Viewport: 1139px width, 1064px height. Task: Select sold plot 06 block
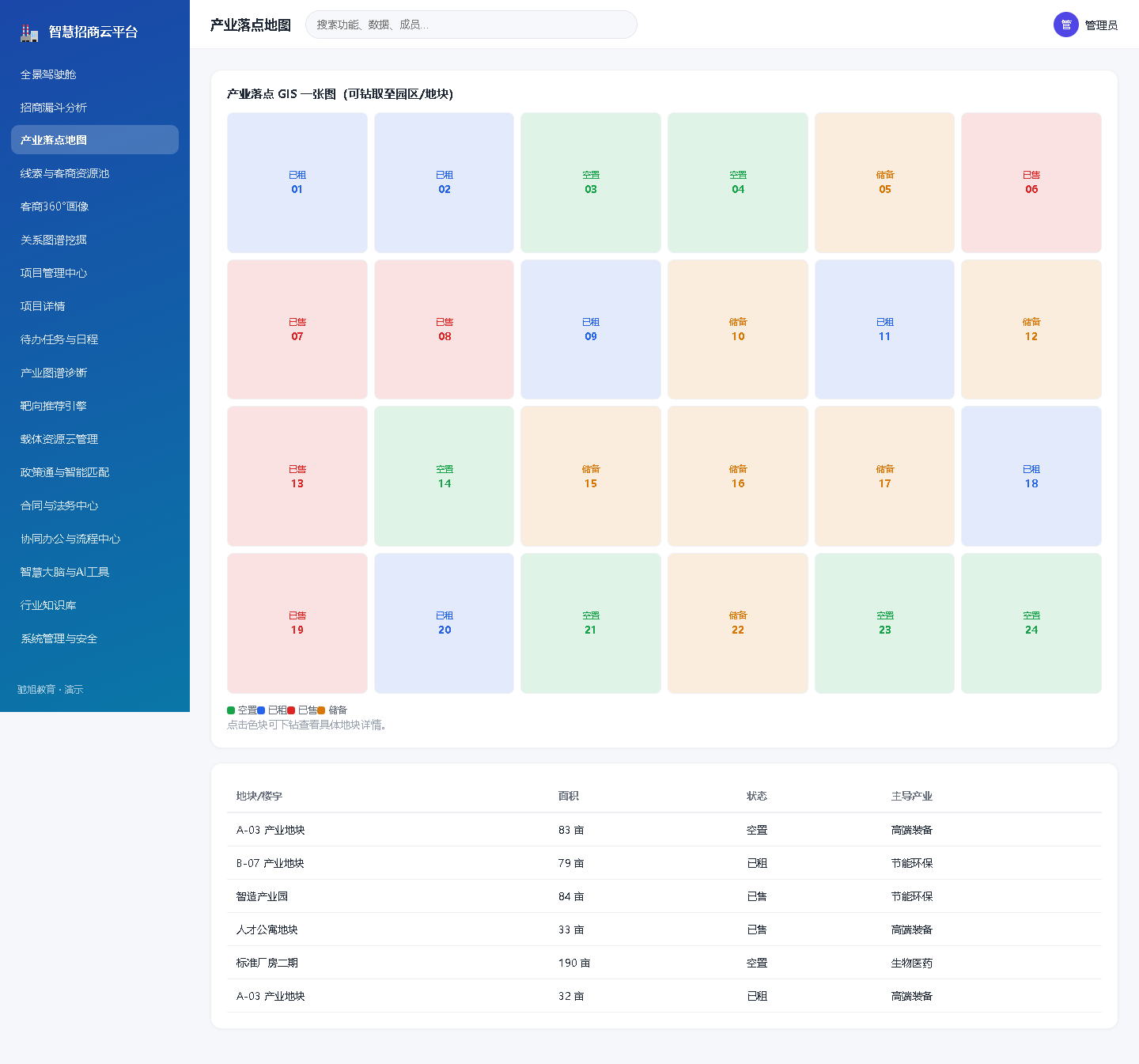(x=1031, y=183)
